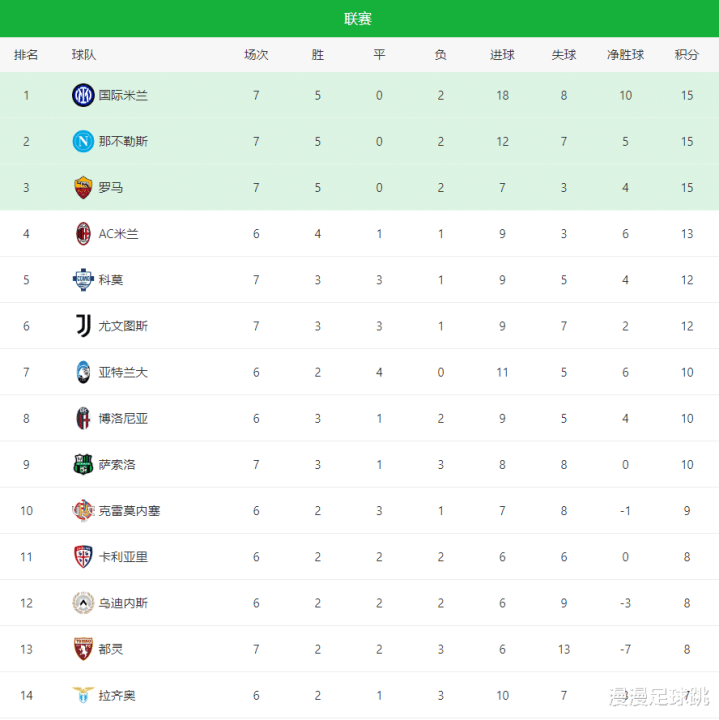Click the Atalanta (亚特兰大) crest icon
This screenshot has width=719, height=720.
[82, 372]
